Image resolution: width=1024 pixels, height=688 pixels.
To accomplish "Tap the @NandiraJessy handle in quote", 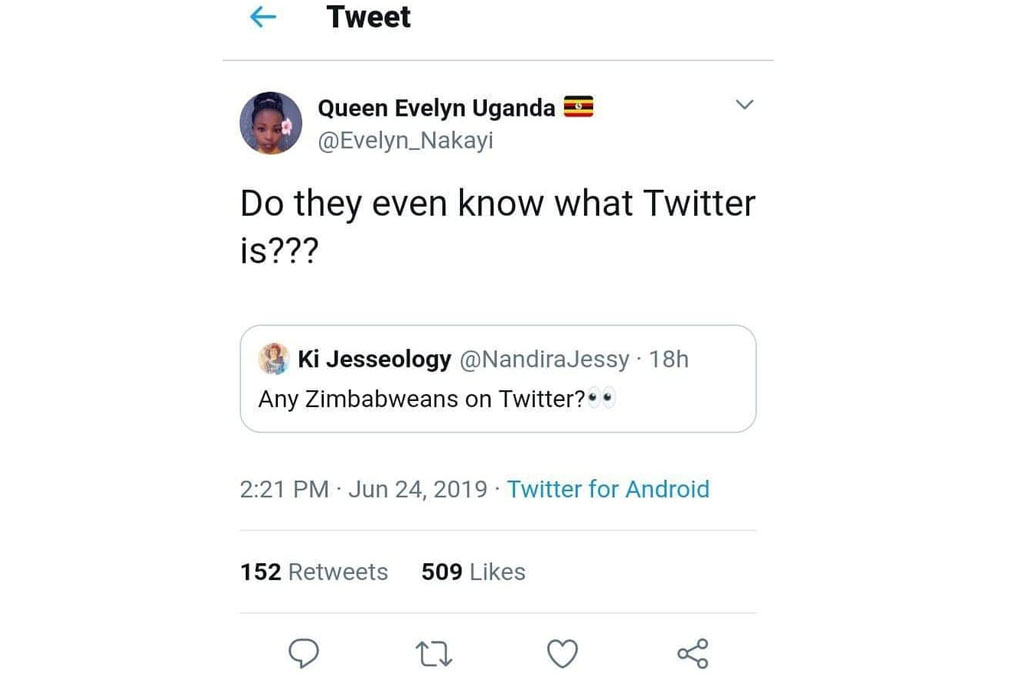I will click(543, 359).
